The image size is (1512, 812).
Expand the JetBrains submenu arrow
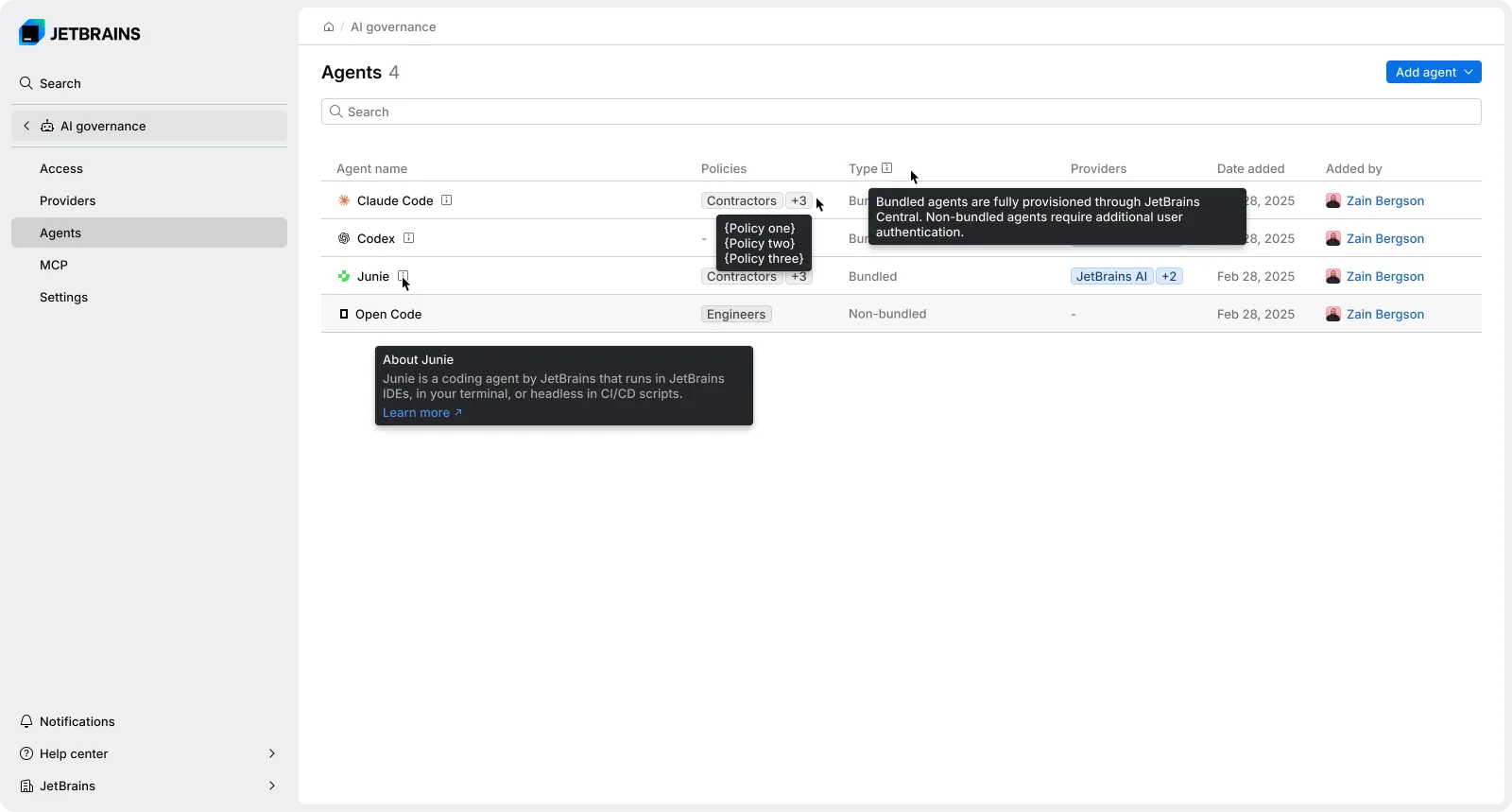272,786
